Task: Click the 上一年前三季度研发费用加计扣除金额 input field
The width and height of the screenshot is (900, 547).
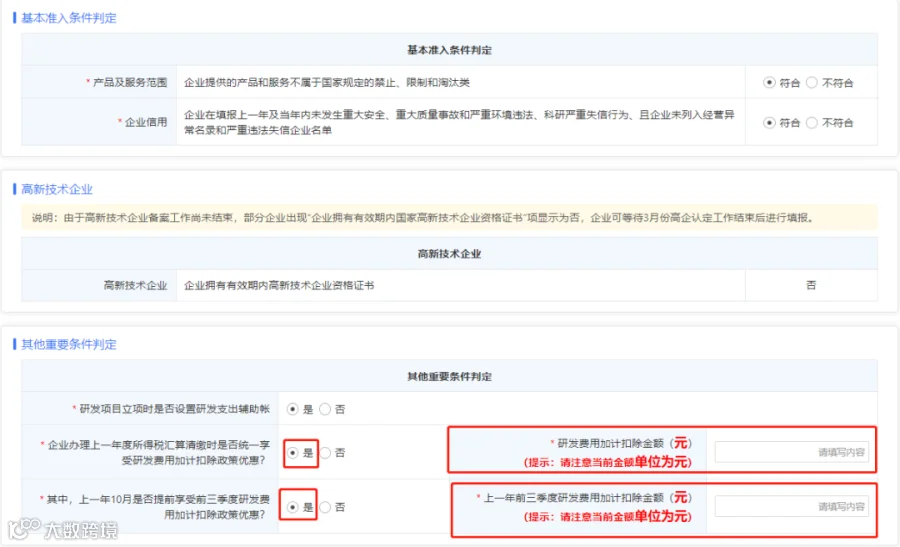Action: [x=792, y=506]
